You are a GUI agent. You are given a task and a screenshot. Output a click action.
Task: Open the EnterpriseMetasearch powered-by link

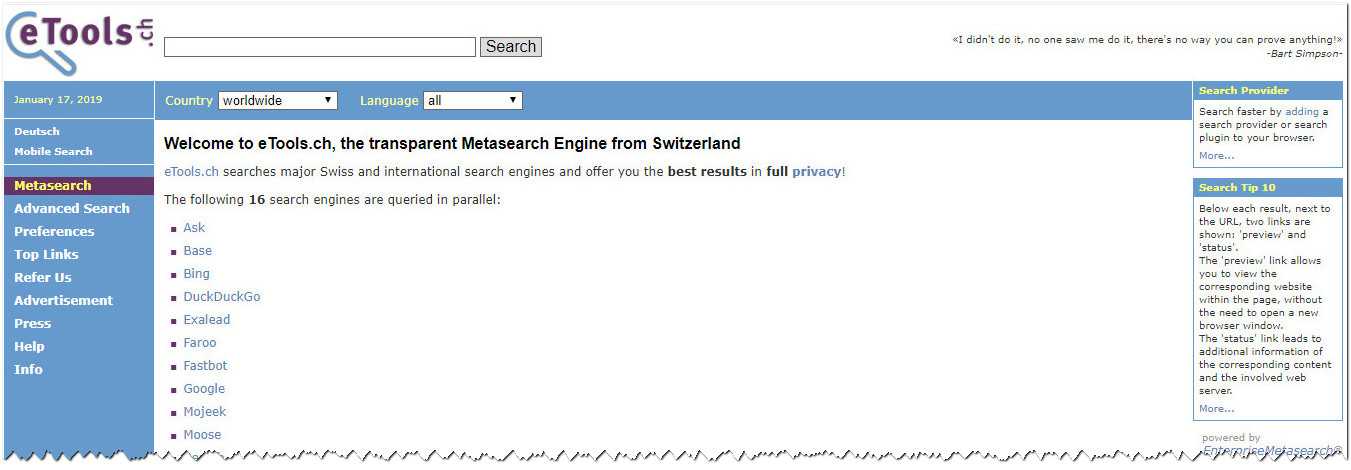point(1272,451)
